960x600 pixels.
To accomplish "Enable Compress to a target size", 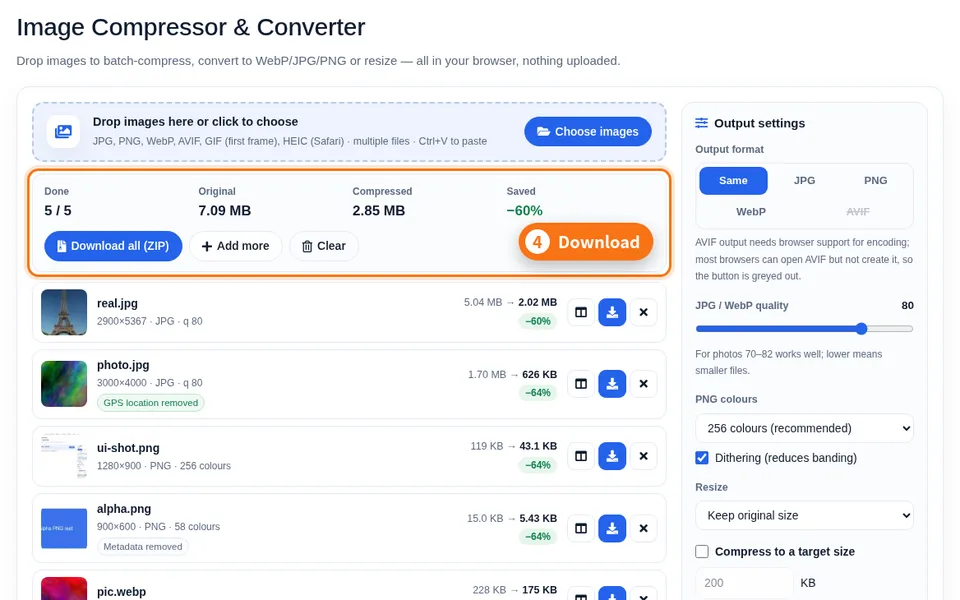I will pyautogui.click(x=702, y=552).
